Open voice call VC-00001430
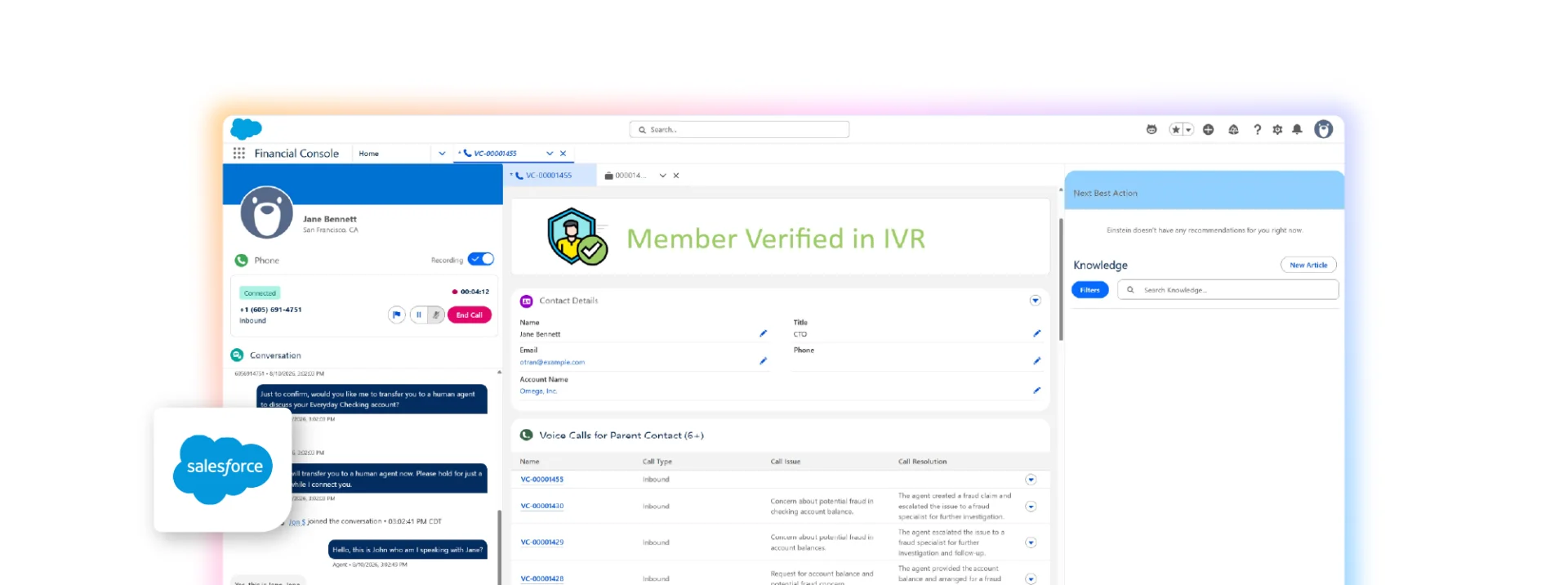Screen dimensions: 1568x585 click(x=542, y=507)
